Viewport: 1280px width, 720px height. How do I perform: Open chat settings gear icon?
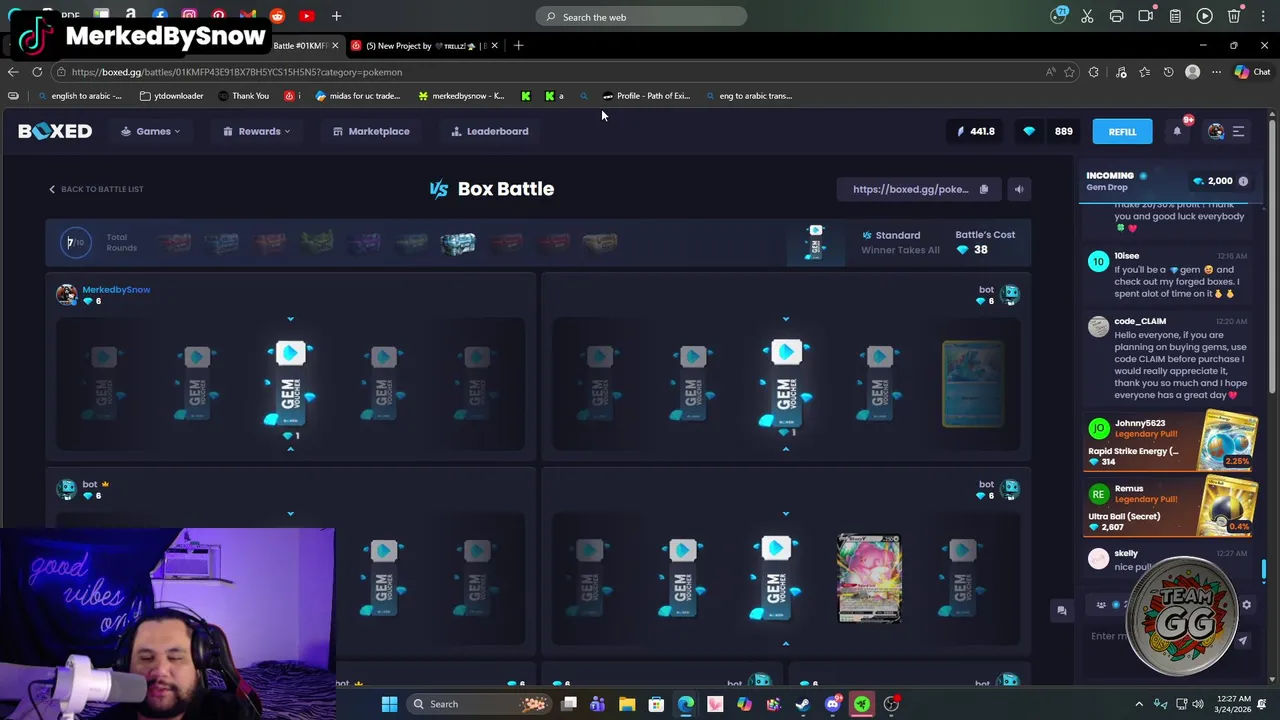1246,605
